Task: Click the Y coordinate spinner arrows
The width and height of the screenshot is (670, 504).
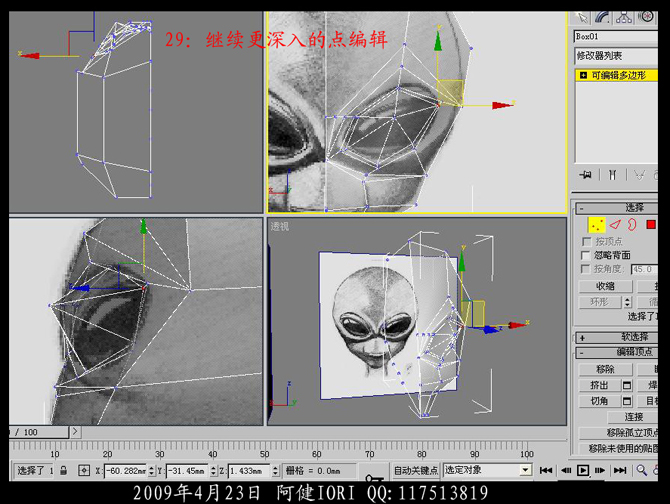Action: (x=213, y=471)
